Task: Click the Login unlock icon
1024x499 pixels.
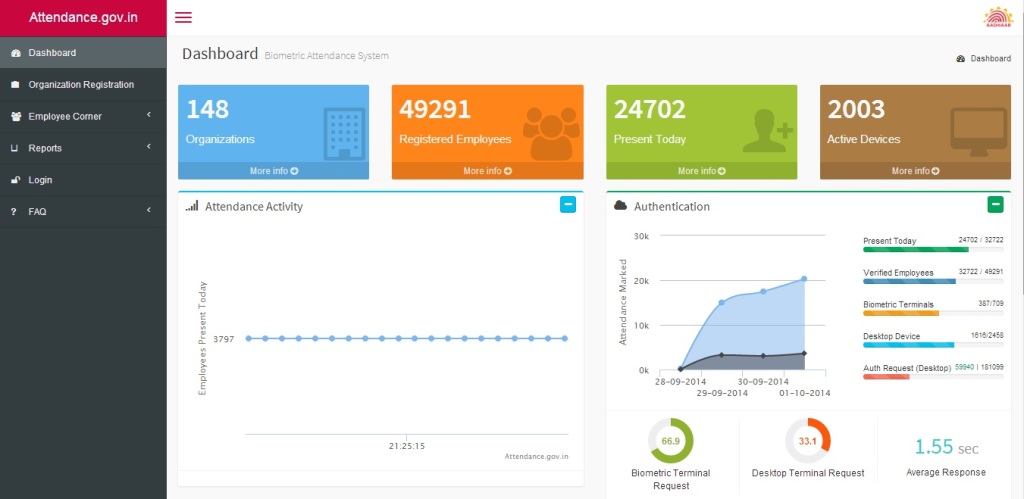Action: point(16,180)
